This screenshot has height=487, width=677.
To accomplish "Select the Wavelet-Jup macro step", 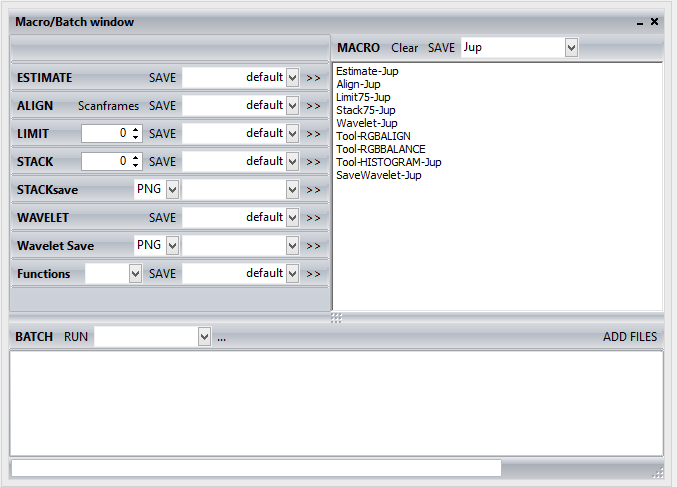I will click(367, 123).
